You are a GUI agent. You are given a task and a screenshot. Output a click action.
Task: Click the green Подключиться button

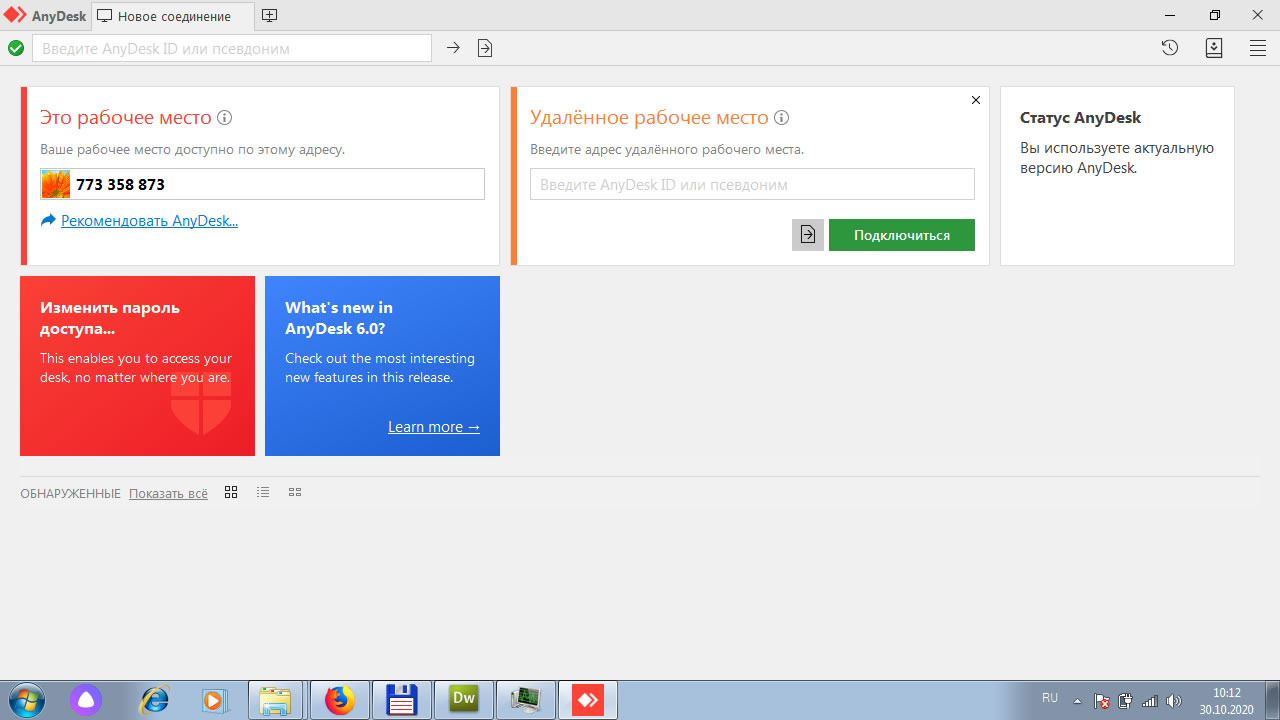pos(902,235)
